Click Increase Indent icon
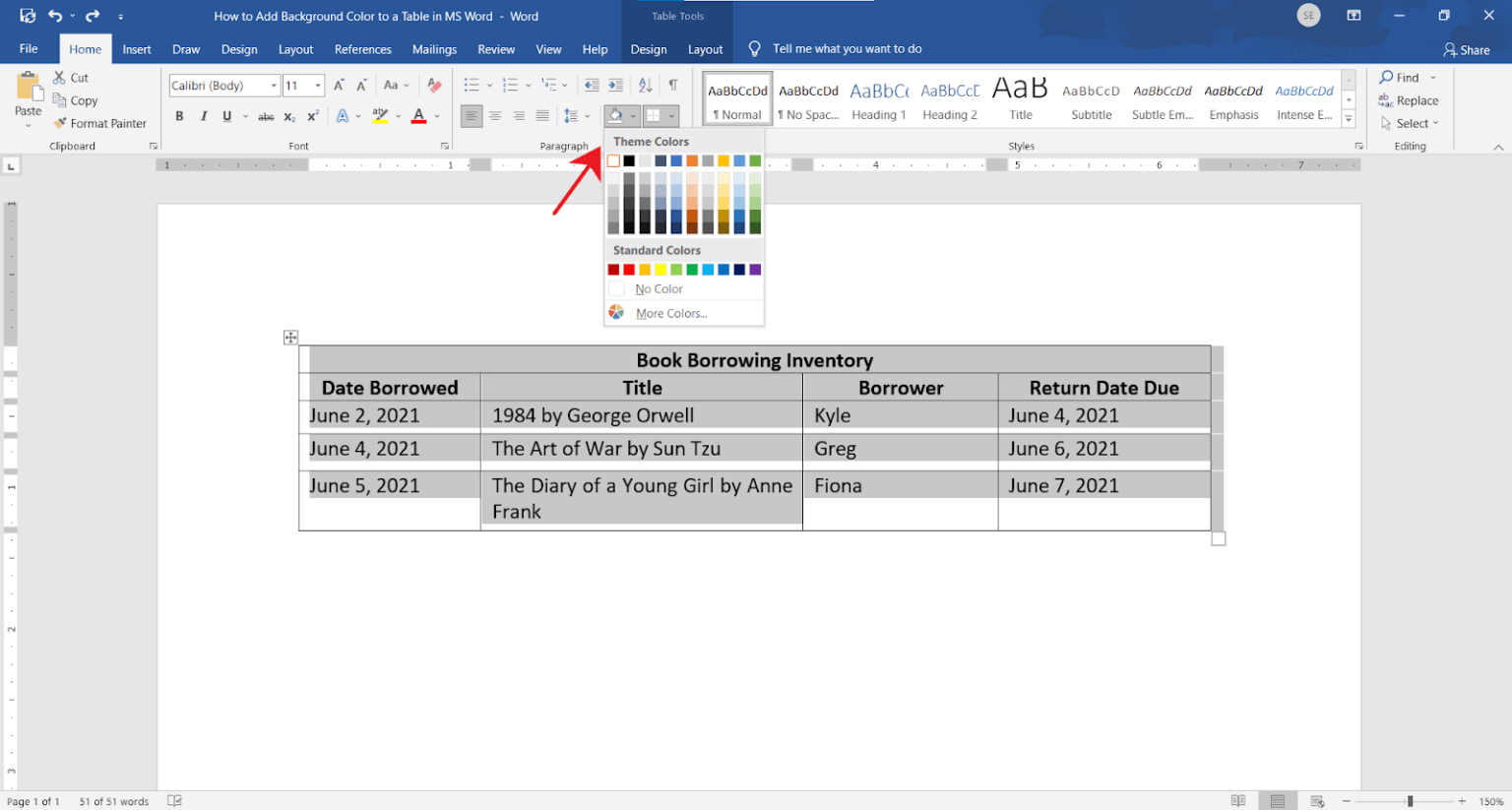 tap(615, 86)
